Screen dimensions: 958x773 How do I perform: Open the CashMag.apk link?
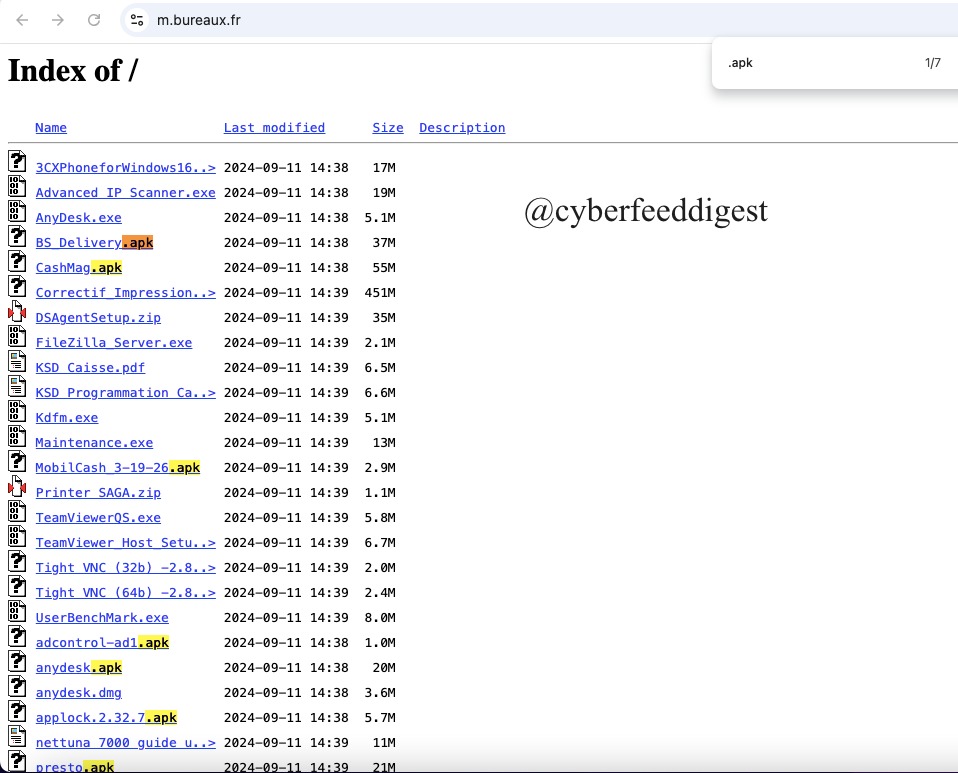point(78,268)
